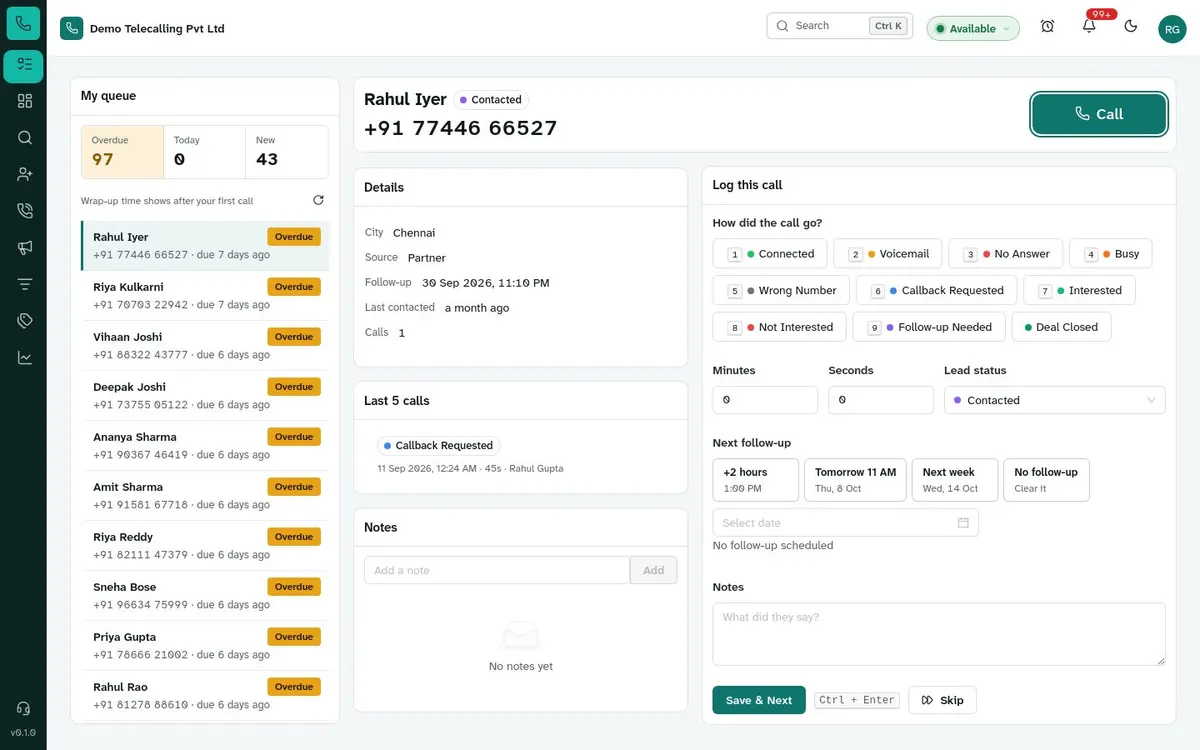
Task: Select the Voicemail call outcome
Action: point(888,254)
